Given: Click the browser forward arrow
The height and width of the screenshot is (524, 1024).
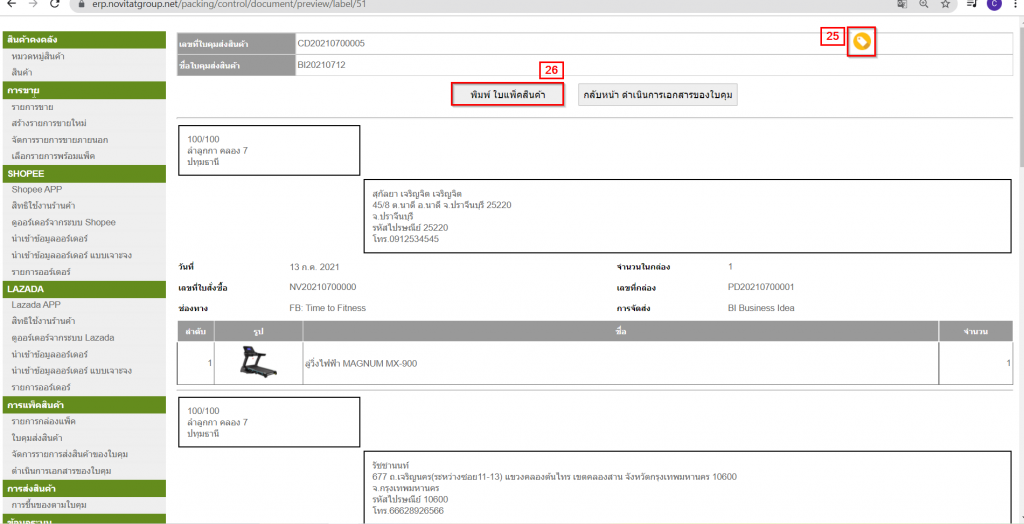Looking at the screenshot, I should 32,4.
